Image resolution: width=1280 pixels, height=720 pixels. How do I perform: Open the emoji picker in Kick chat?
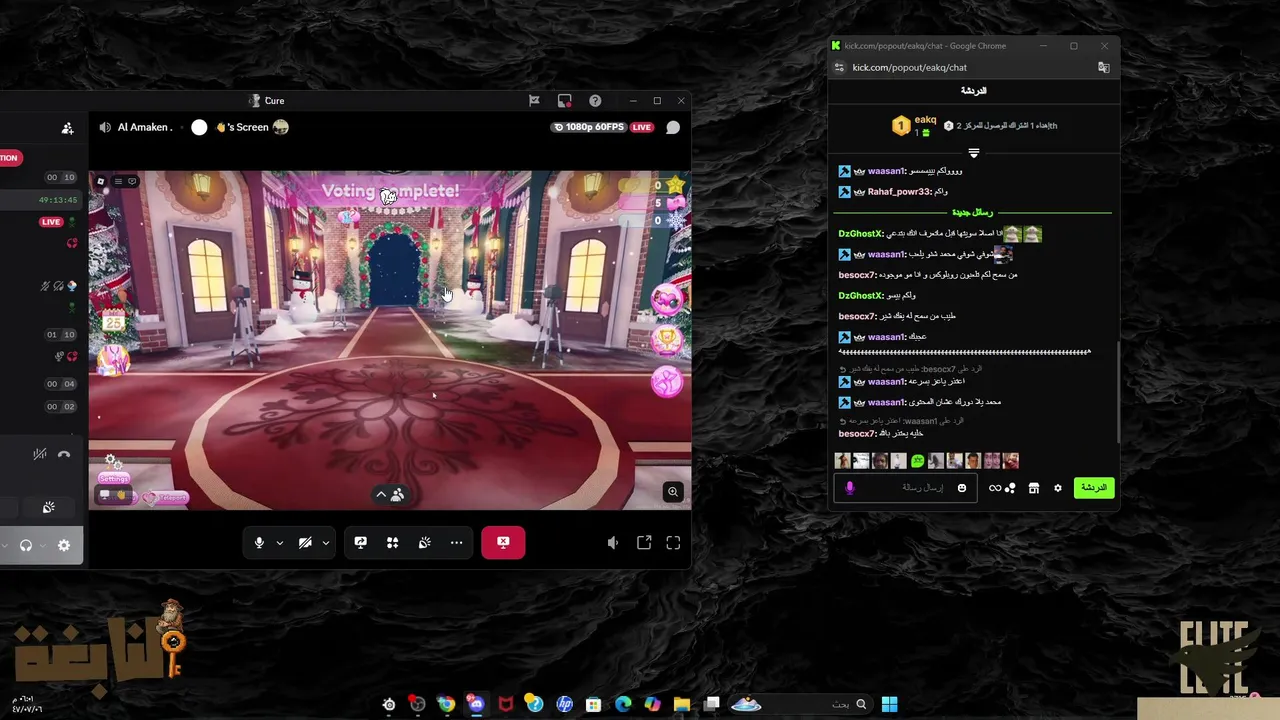pyautogui.click(x=962, y=488)
